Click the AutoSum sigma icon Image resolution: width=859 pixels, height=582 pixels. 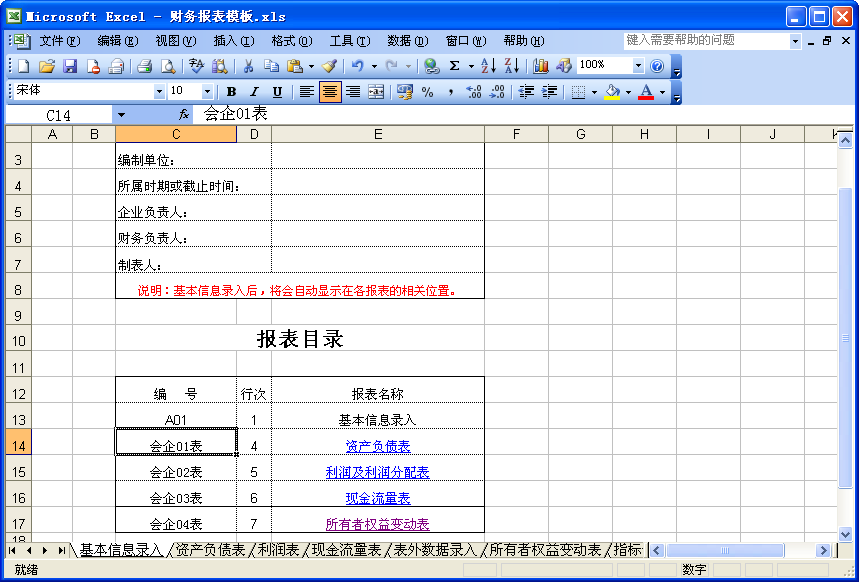454,66
